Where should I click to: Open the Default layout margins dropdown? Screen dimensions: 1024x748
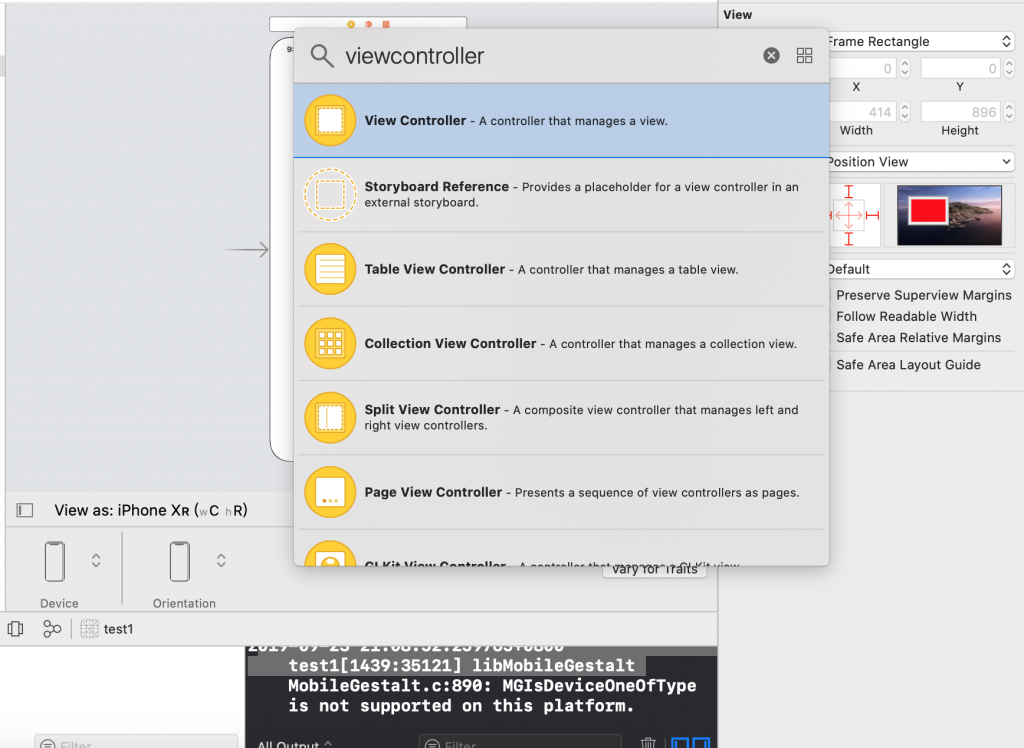click(921, 268)
